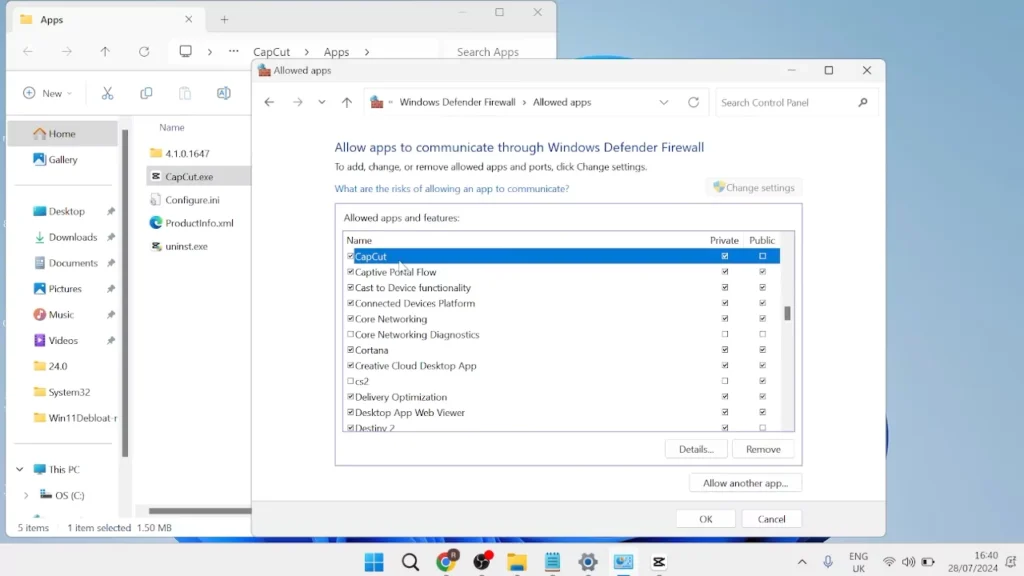Select the Core Networking row

[562, 319]
